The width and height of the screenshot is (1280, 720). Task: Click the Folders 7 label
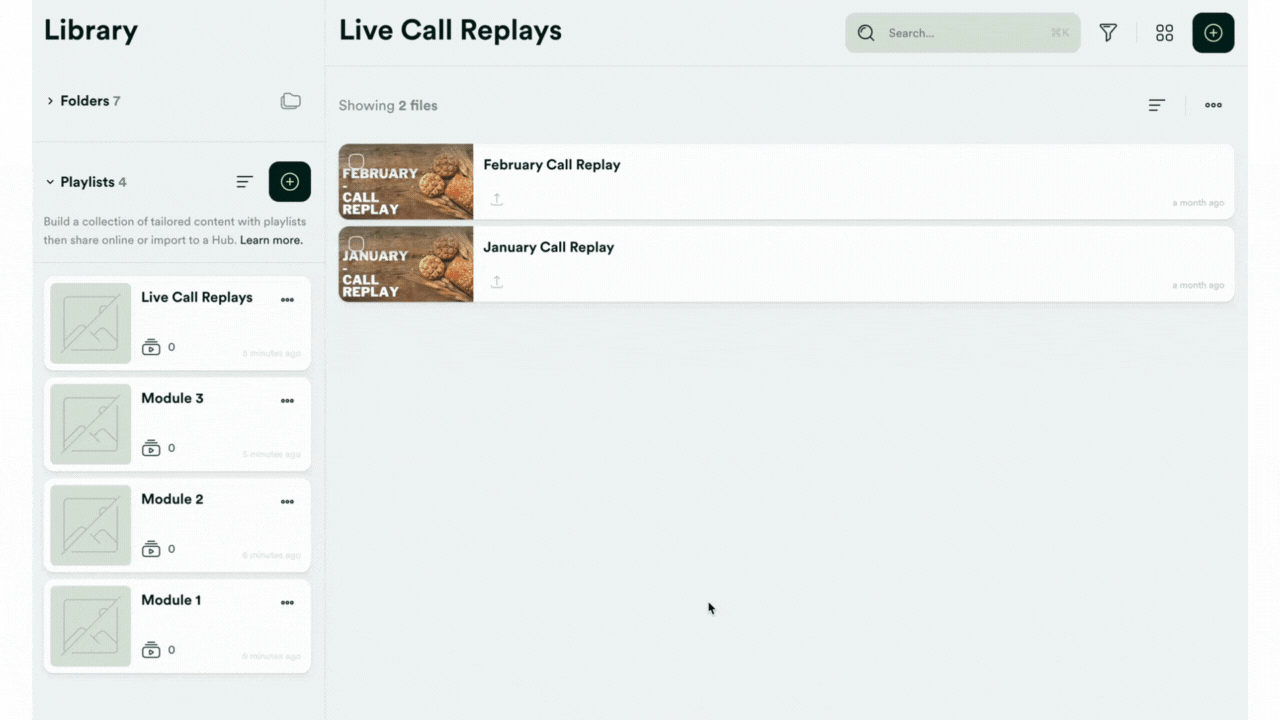90,101
